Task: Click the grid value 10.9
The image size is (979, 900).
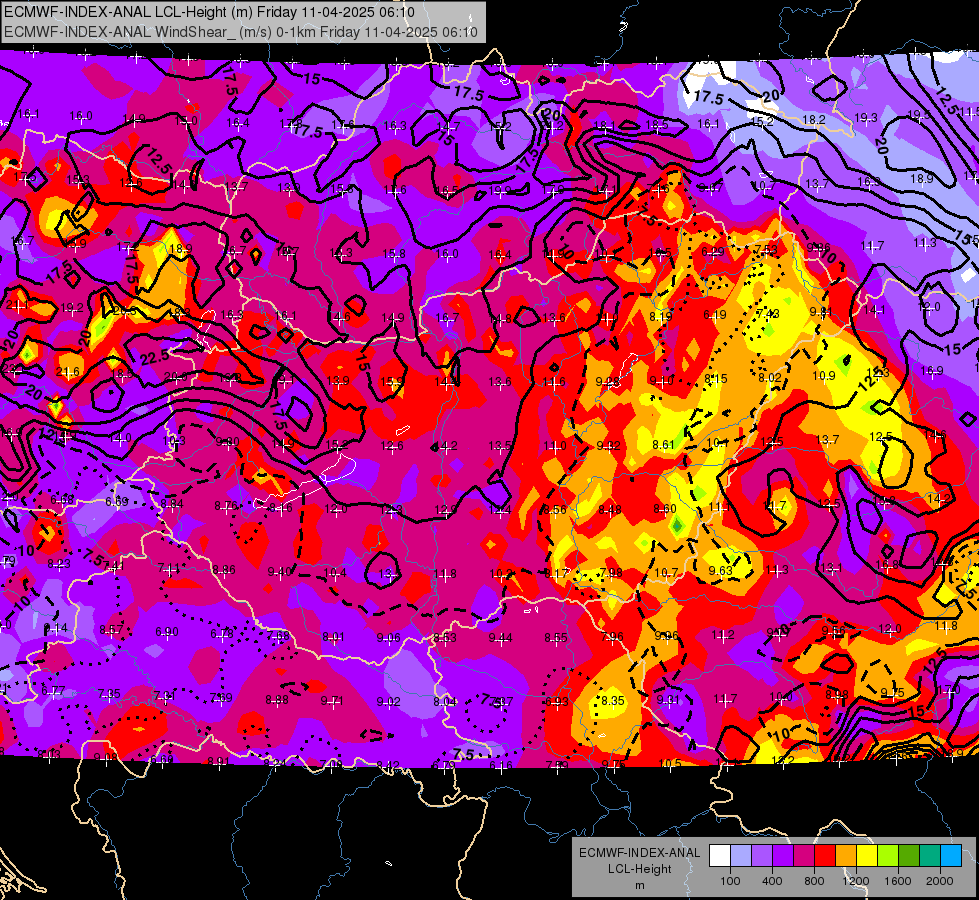Action: [x=824, y=375]
